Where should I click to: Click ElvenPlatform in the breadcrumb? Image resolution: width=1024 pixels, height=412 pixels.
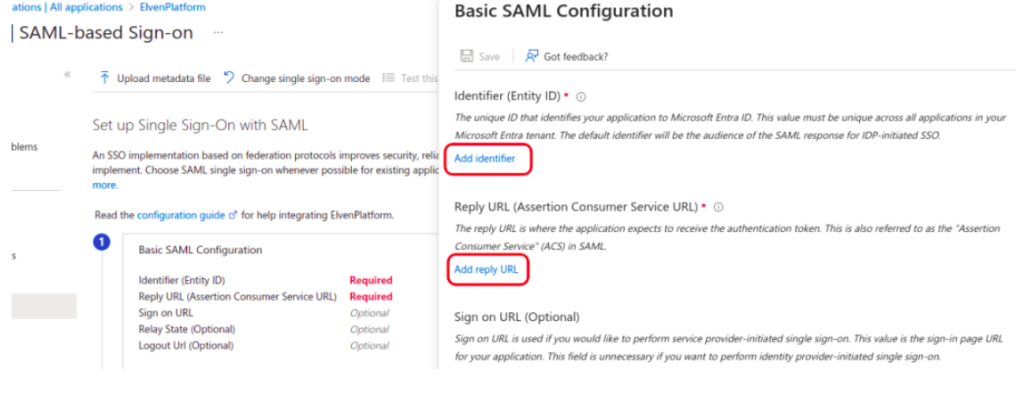[173, 7]
